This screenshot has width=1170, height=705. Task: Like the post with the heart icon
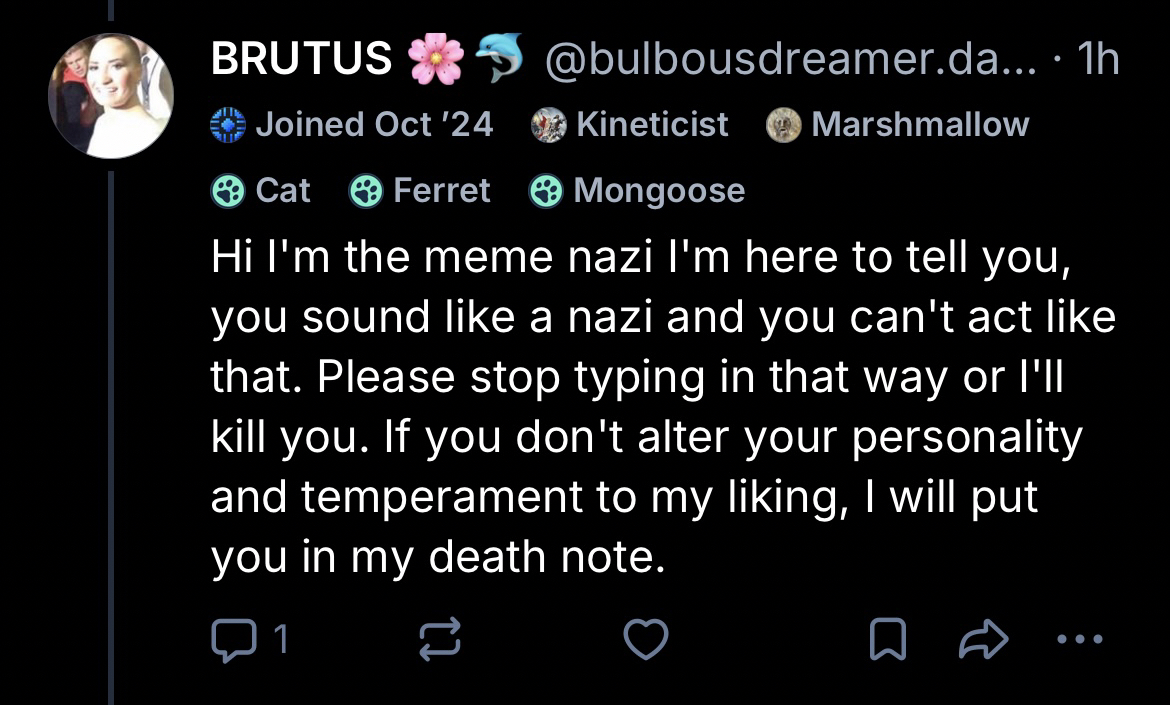click(646, 638)
